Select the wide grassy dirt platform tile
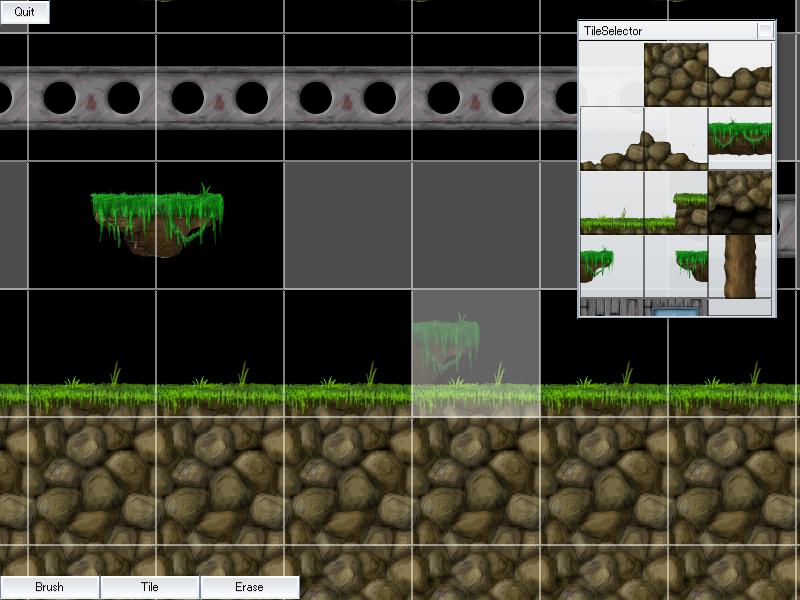 tap(740, 138)
